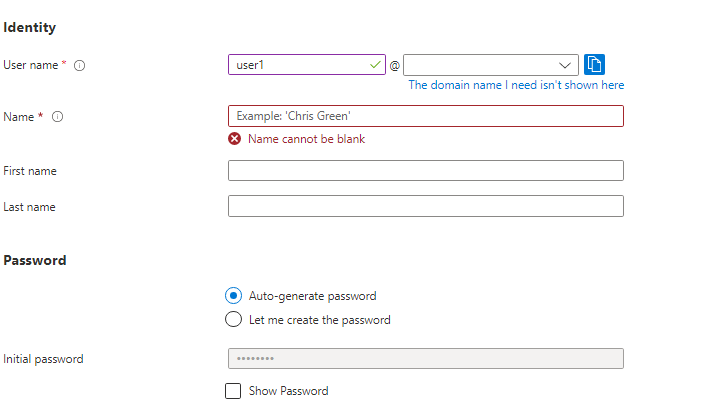Click into the Last name text box
Viewport: 728px width, 411px height.
click(425, 207)
